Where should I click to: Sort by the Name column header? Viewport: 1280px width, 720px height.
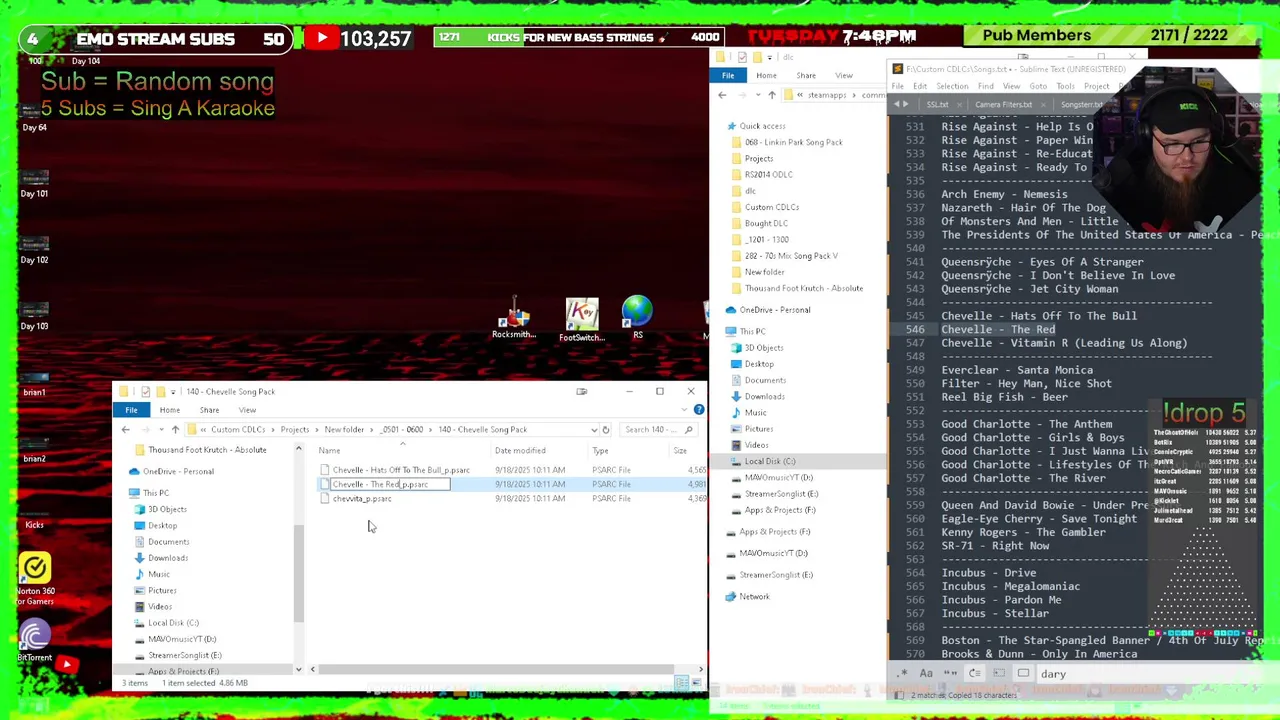(329, 451)
